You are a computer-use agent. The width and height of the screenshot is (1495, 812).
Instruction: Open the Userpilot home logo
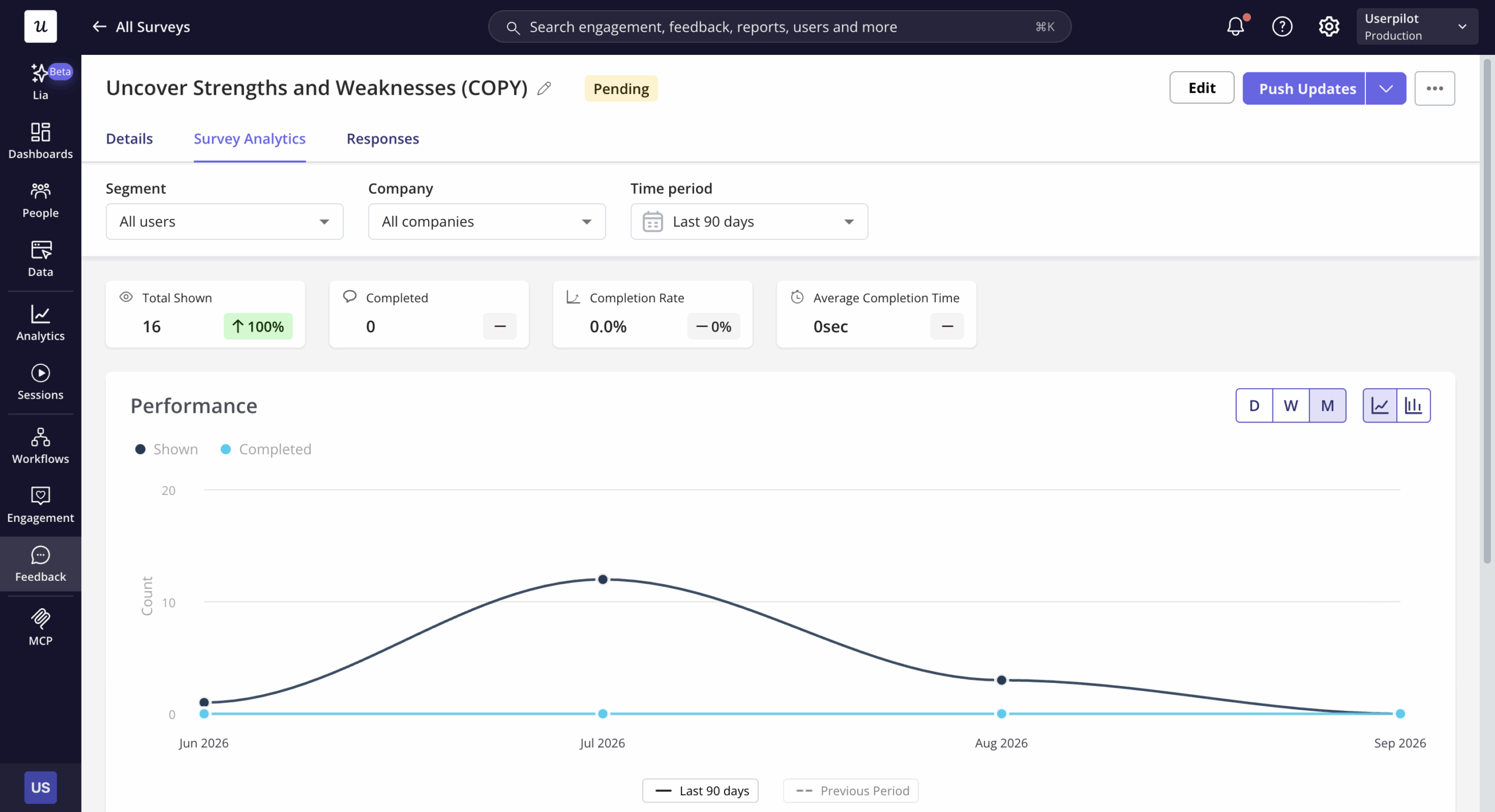pos(40,26)
